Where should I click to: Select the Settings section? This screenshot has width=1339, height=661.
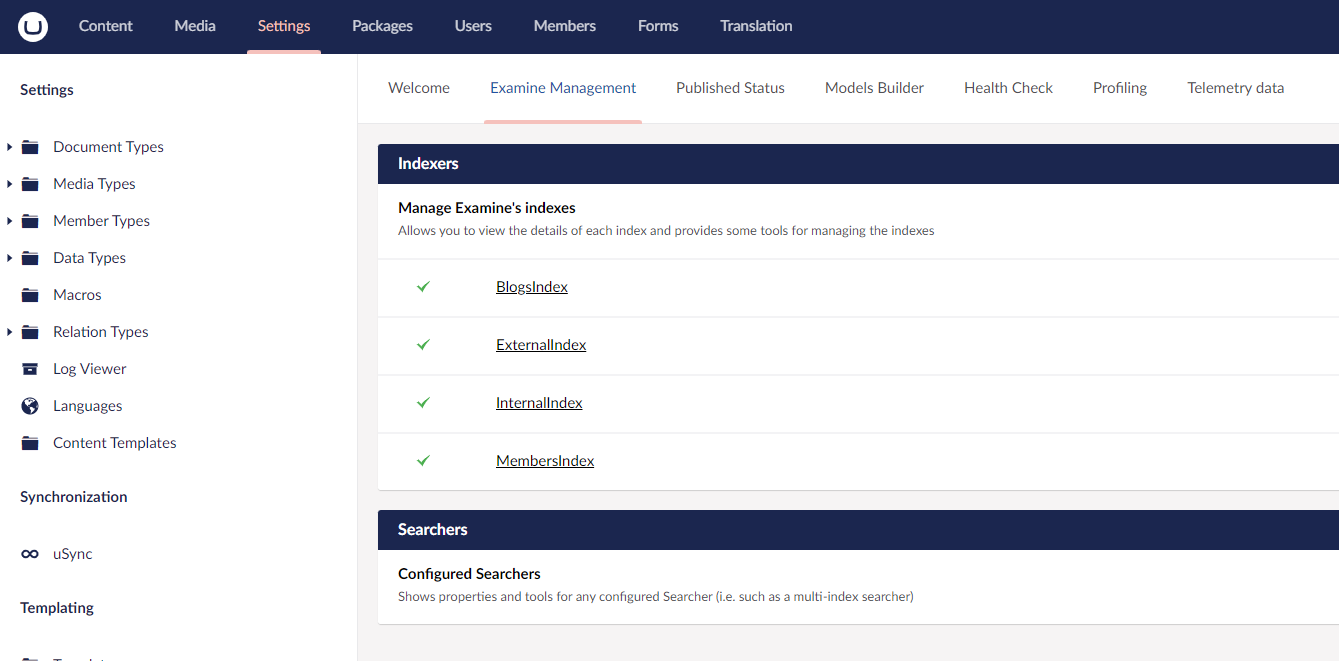click(284, 26)
